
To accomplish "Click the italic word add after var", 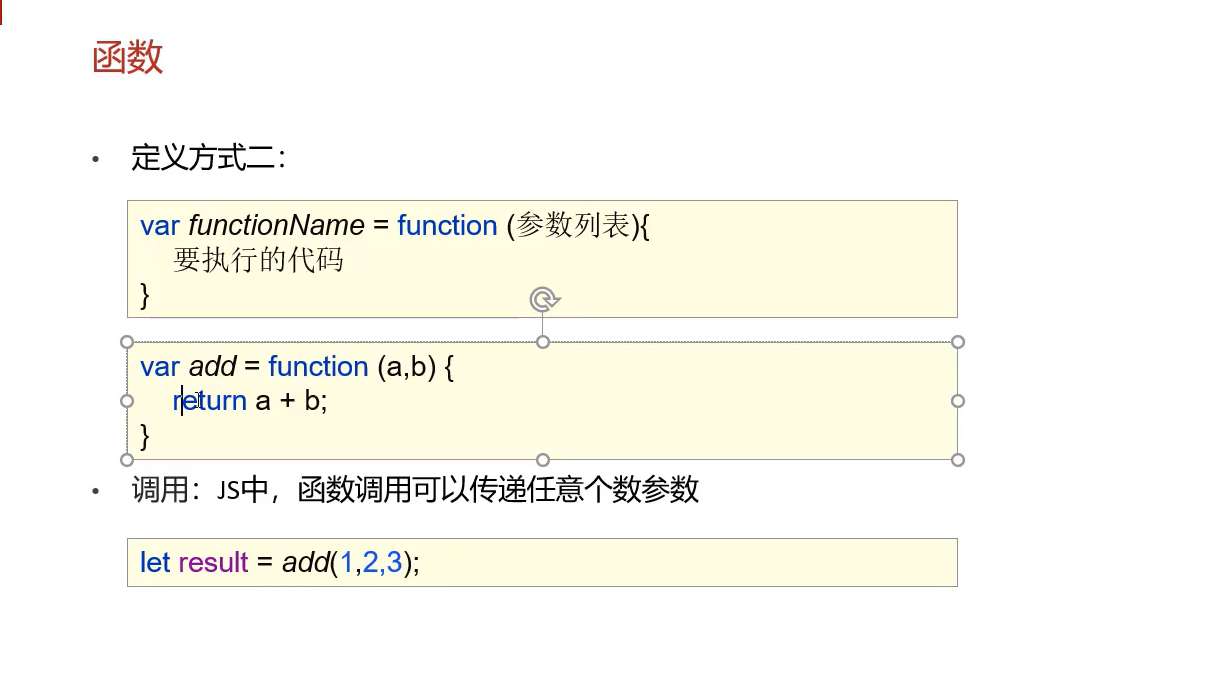I will [212, 367].
